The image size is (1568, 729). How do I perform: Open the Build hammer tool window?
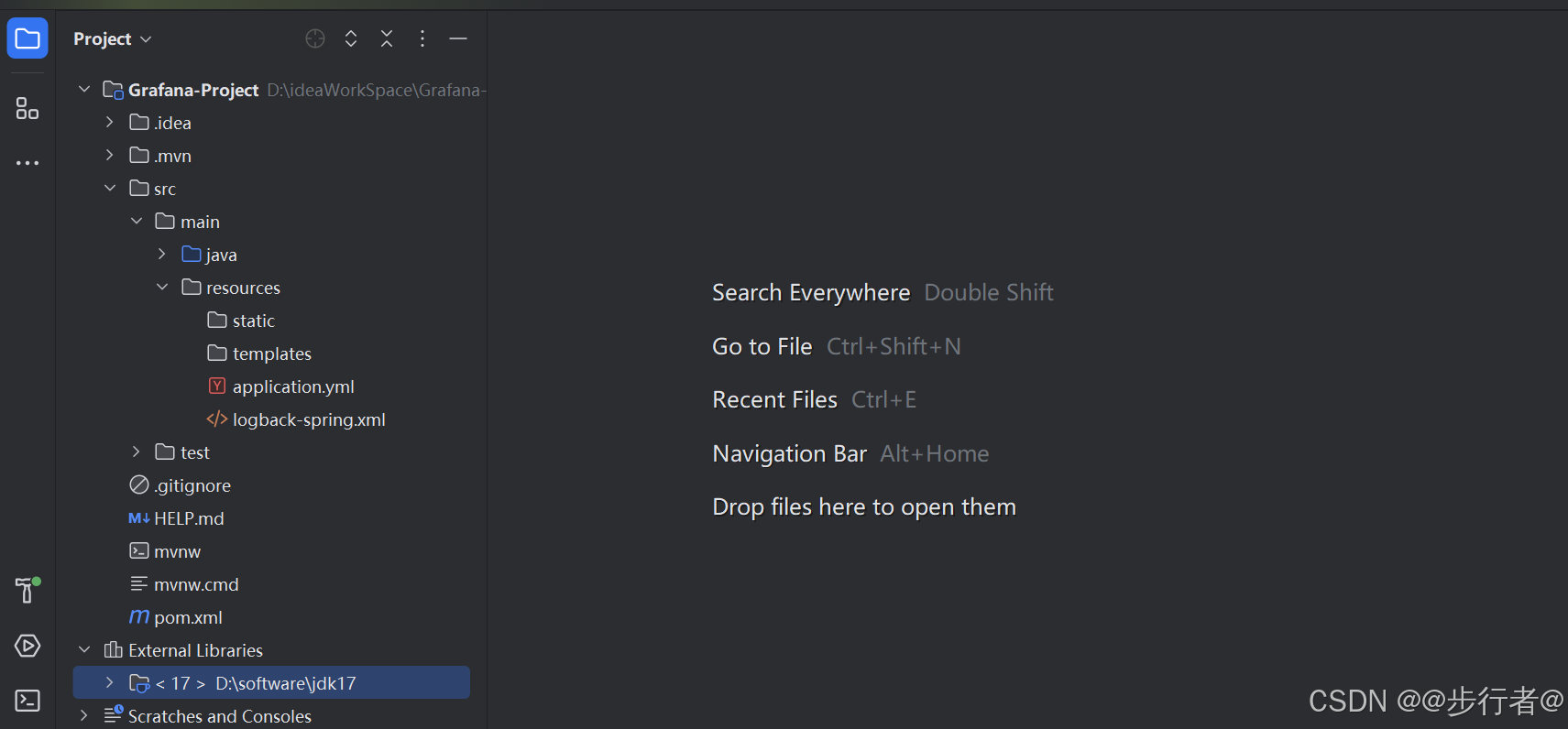point(27,590)
